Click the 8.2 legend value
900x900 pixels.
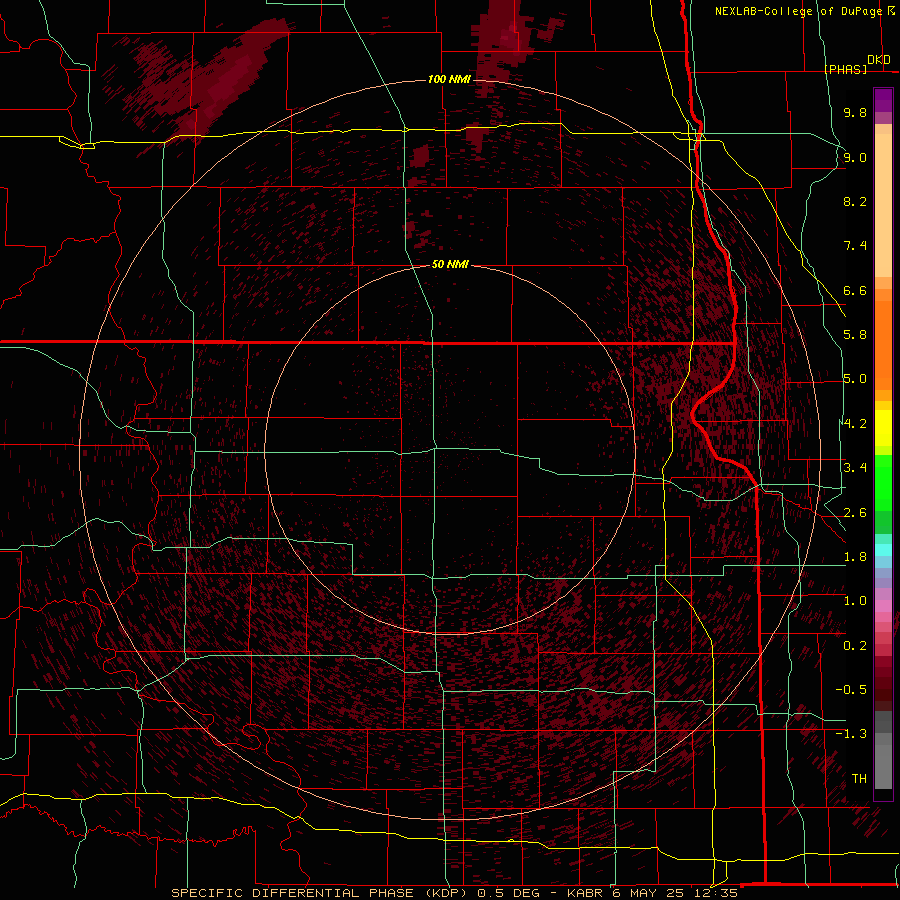tap(855, 201)
